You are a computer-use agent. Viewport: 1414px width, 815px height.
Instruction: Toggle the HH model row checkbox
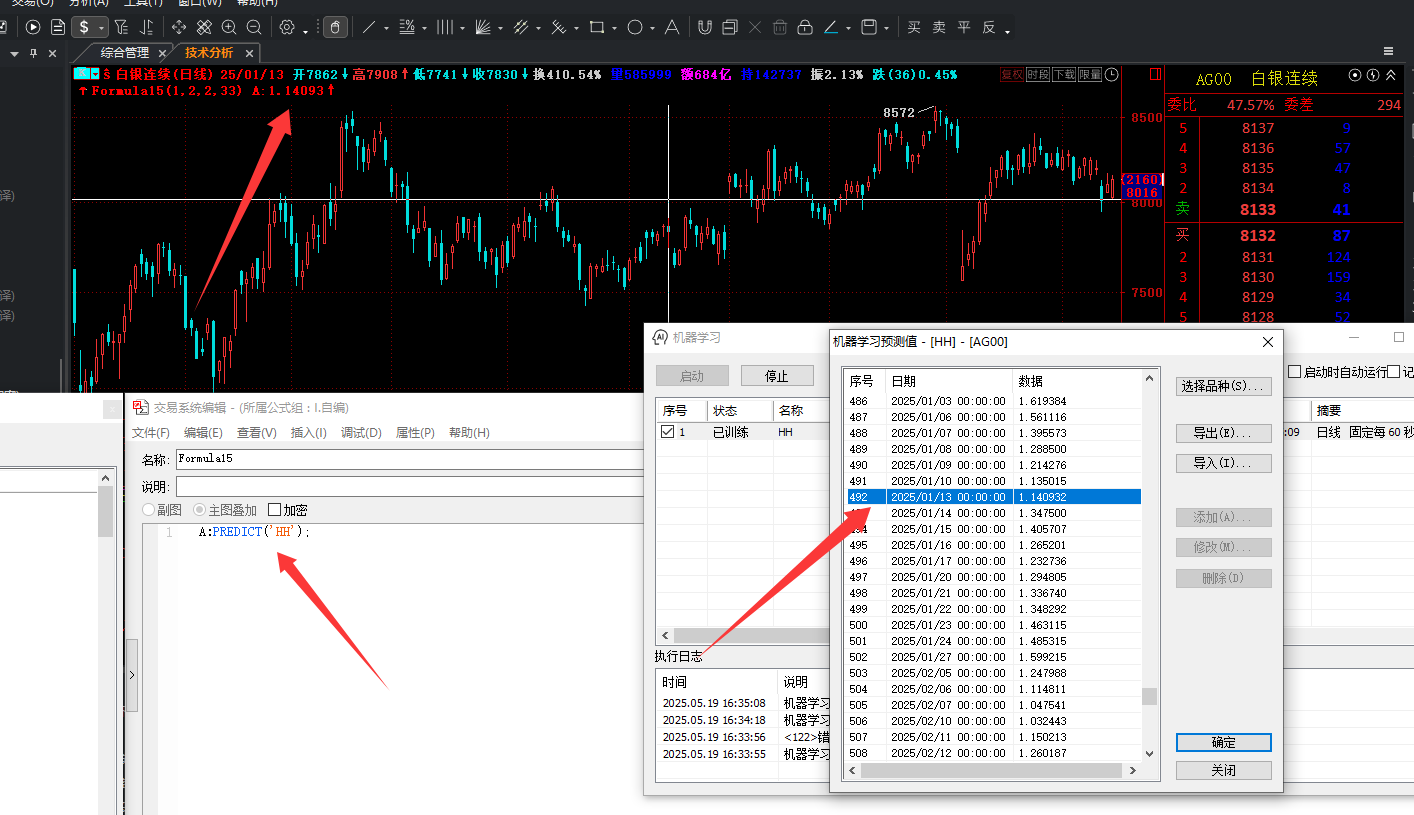tap(668, 432)
